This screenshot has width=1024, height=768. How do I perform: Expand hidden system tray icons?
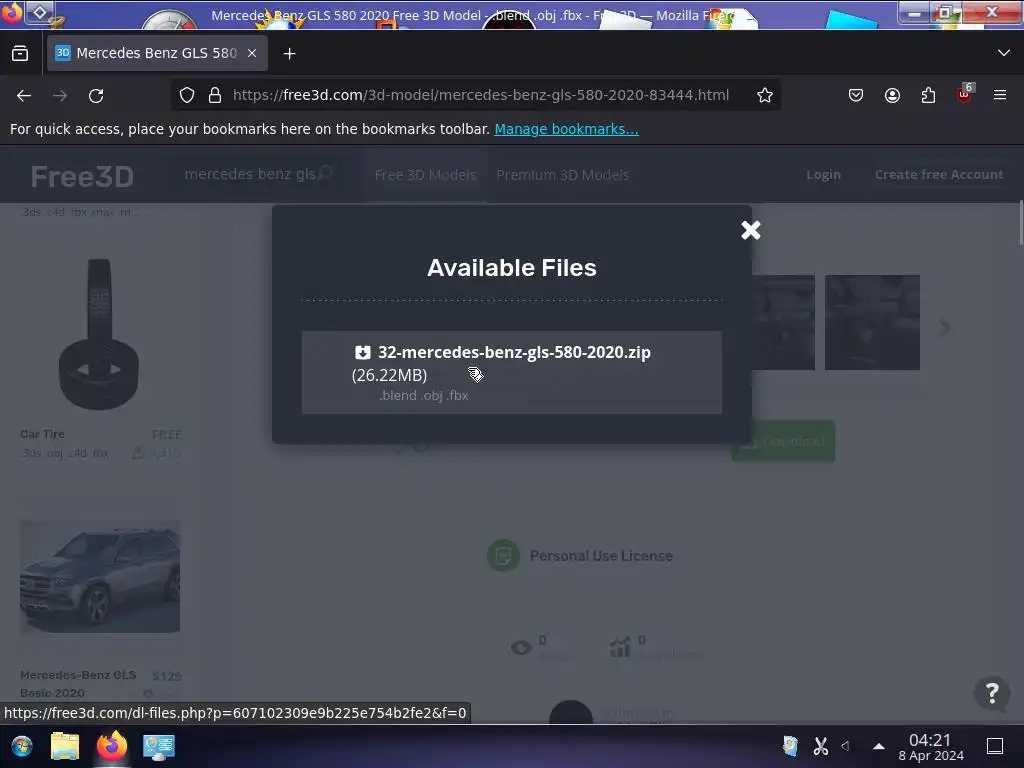(x=879, y=746)
